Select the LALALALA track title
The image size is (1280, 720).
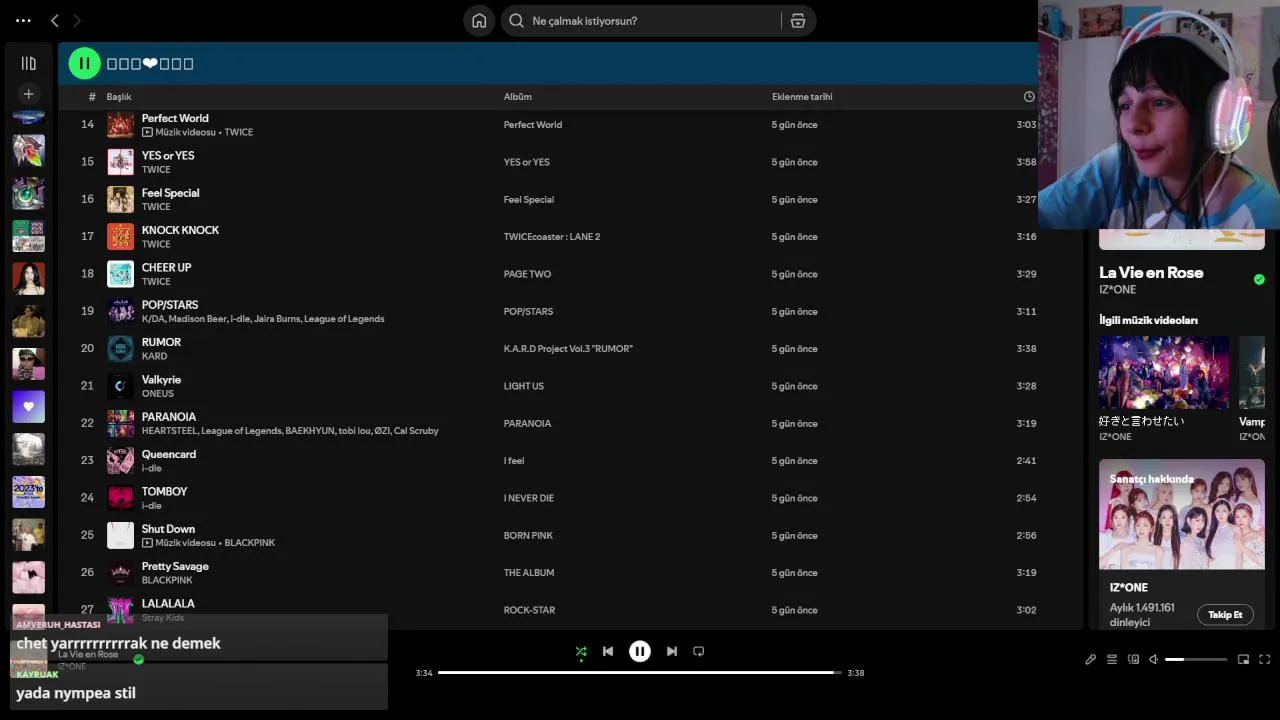tap(168, 603)
